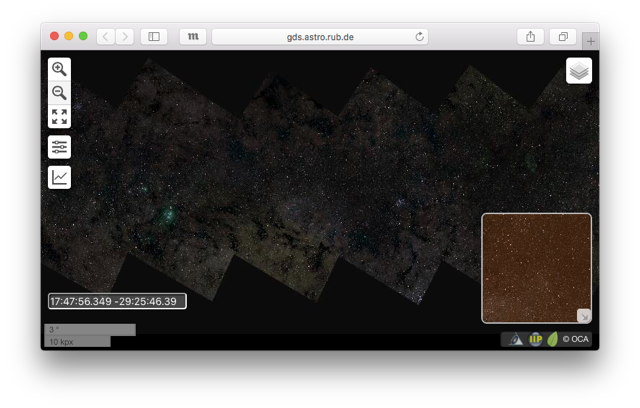Show all tabs overview

coord(563,36)
